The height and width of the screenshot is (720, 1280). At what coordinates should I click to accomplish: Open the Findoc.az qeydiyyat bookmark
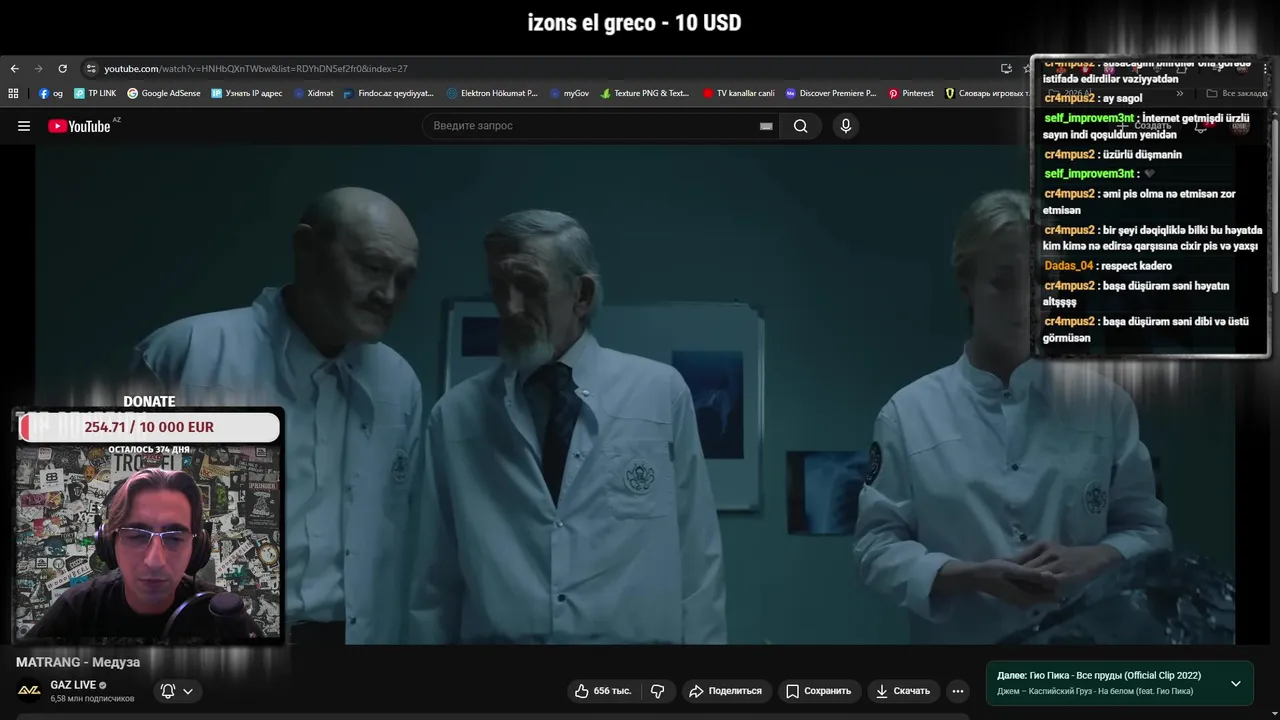tap(388, 93)
